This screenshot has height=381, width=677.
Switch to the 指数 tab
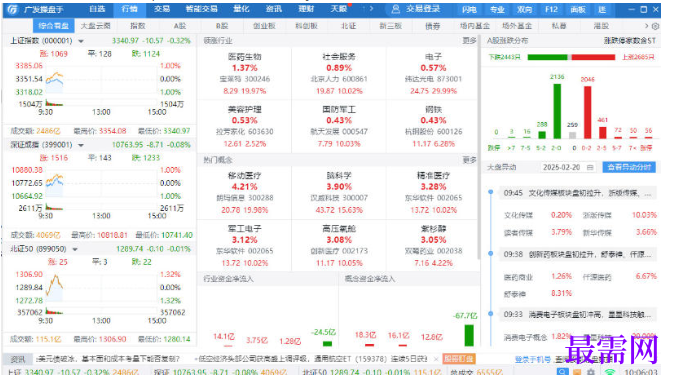137,26
